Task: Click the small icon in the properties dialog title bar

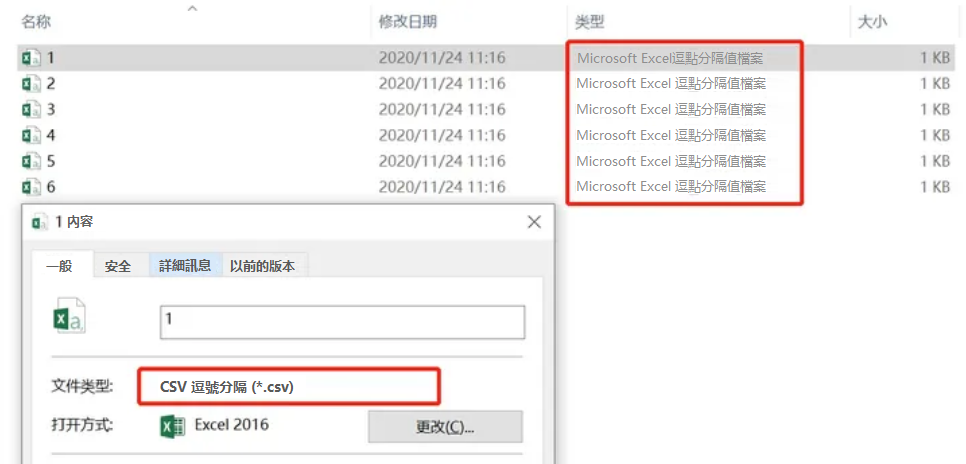Action: pyautogui.click(x=40, y=222)
